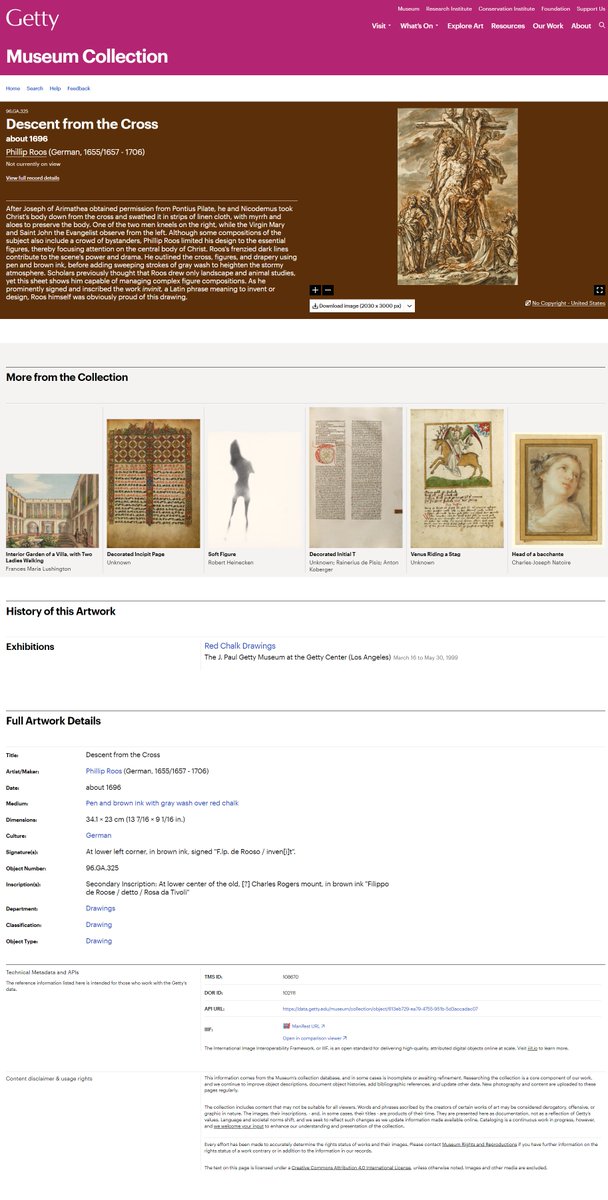Open the Help link
Viewport: 608px width, 1200px height.
[x=55, y=88]
